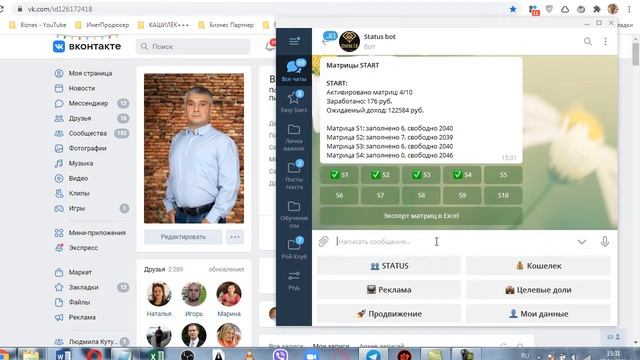Select the S7 matrix button
Screen dimensions: 640x360
[380, 195]
